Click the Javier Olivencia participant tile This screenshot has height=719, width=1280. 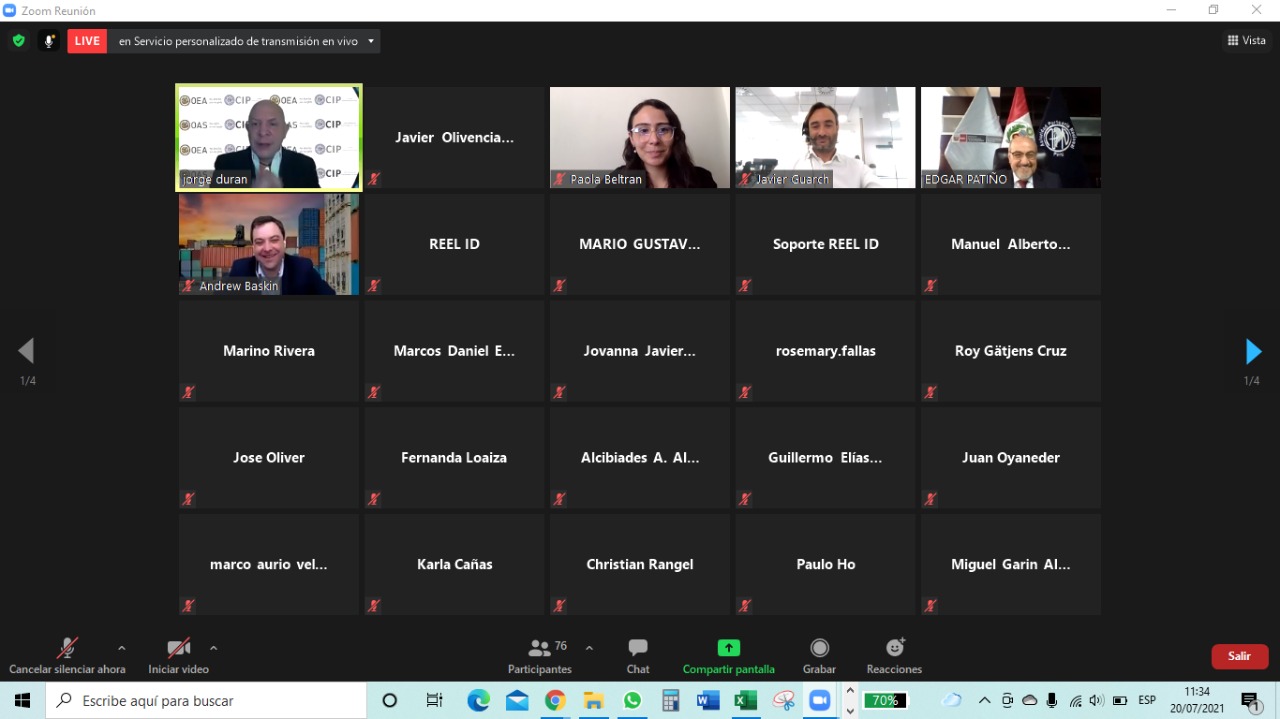(x=454, y=137)
